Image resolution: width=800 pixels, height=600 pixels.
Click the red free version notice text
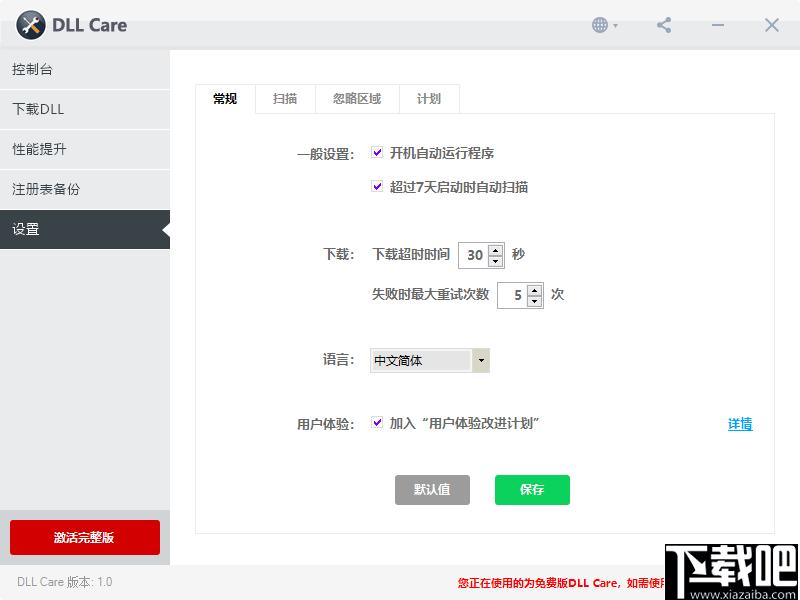(x=561, y=583)
